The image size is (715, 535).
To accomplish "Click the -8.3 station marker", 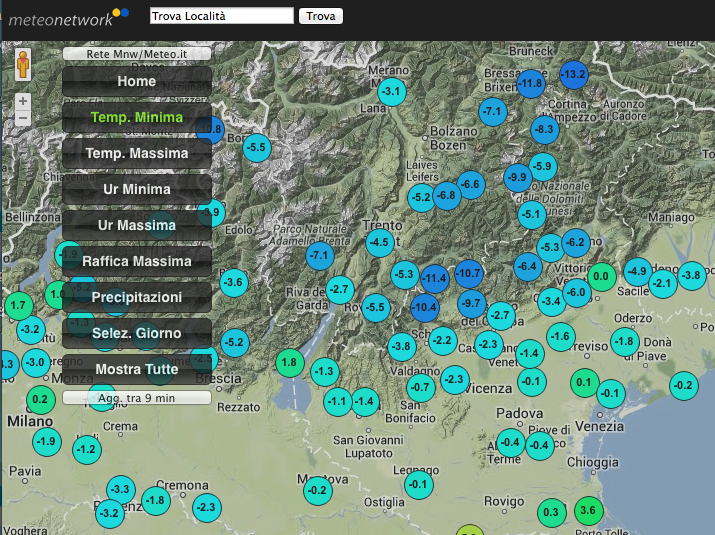I will (545, 130).
